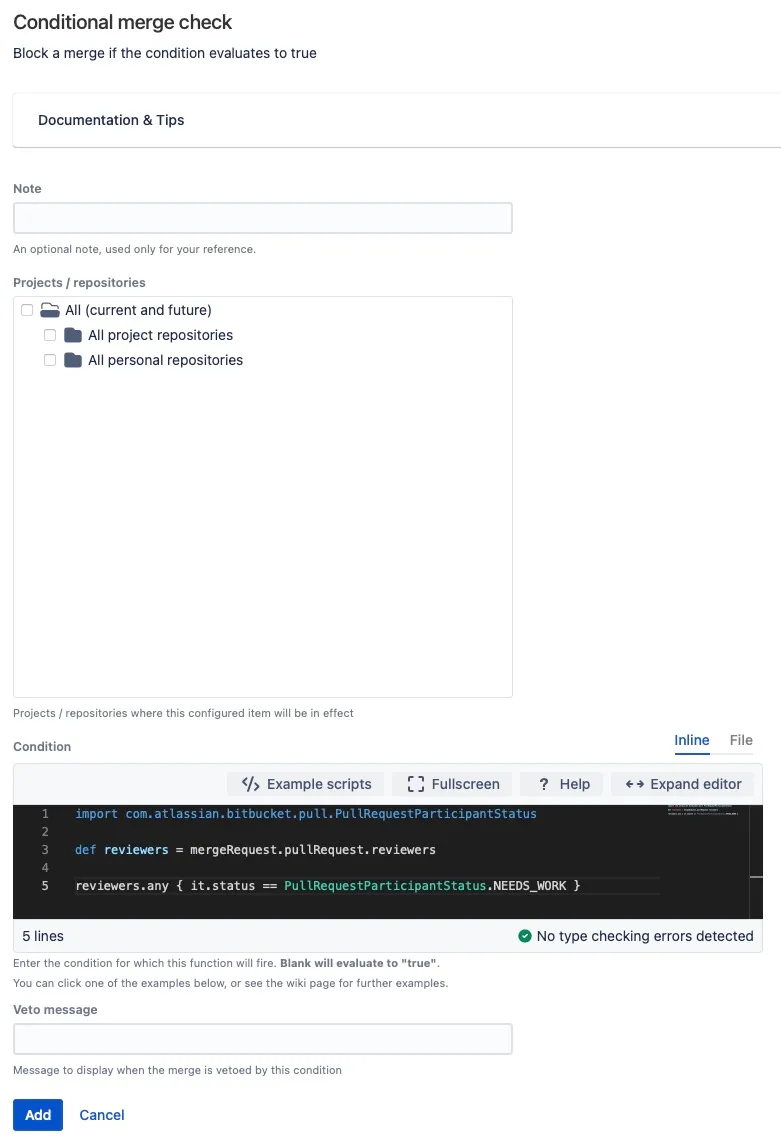The image size is (781, 1138).
Task: Switch to the File condition tab
Action: [741, 740]
